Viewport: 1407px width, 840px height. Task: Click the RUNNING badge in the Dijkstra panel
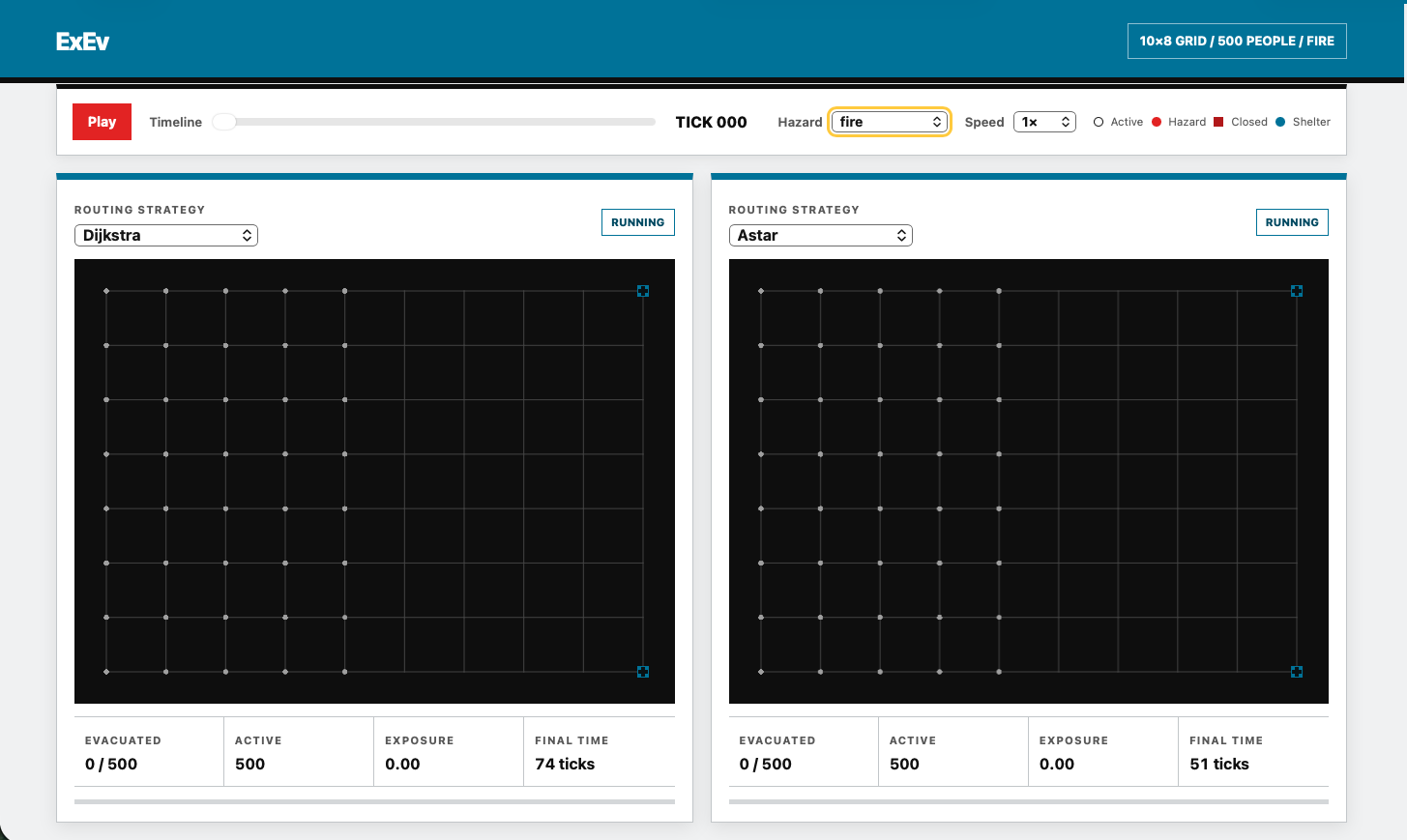(638, 222)
